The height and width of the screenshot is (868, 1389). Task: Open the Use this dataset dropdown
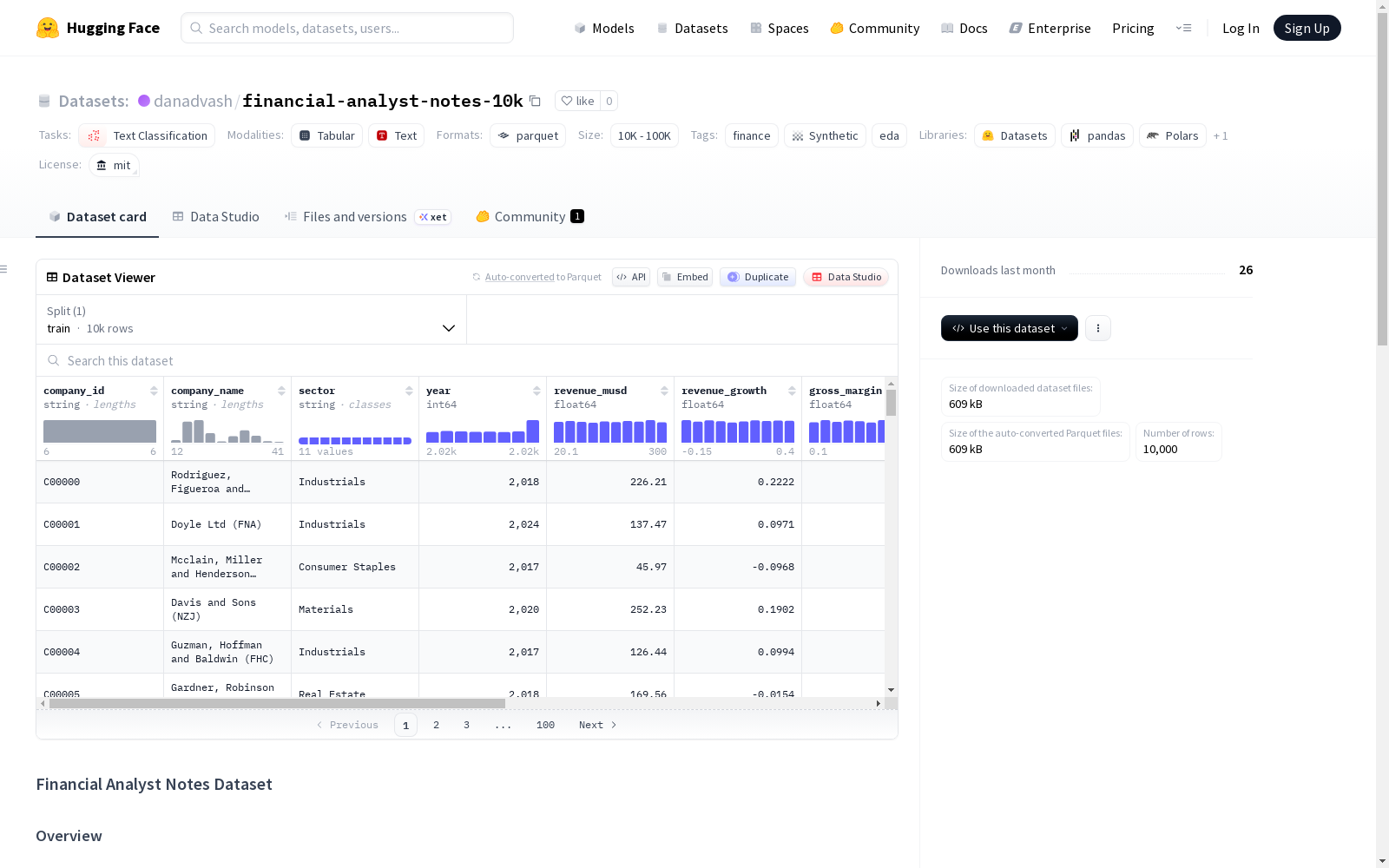pyautogui.click(x=1010, y=328)
